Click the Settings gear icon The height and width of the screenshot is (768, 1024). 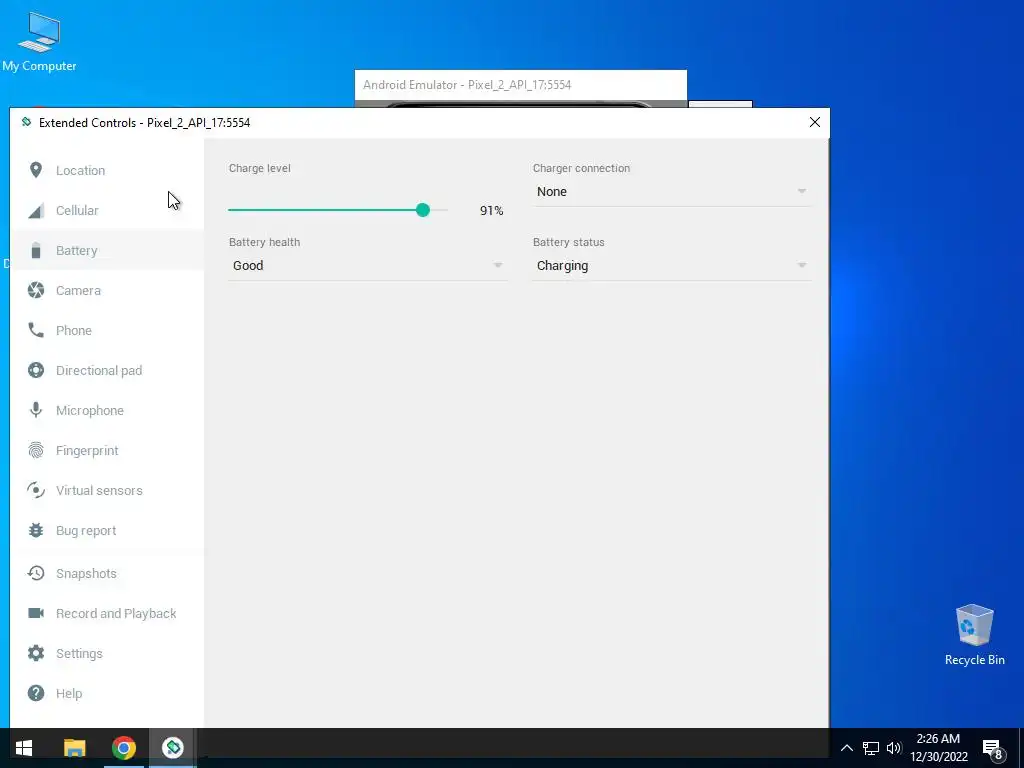tap(36, 653)
